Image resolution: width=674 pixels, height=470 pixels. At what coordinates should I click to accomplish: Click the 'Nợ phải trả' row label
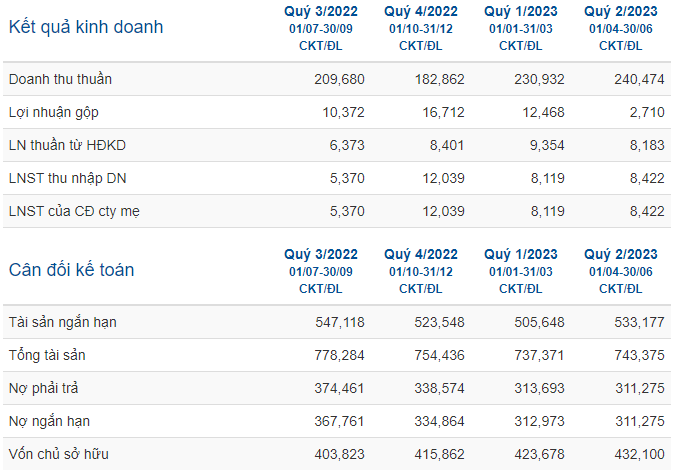(x=43, y=388)
